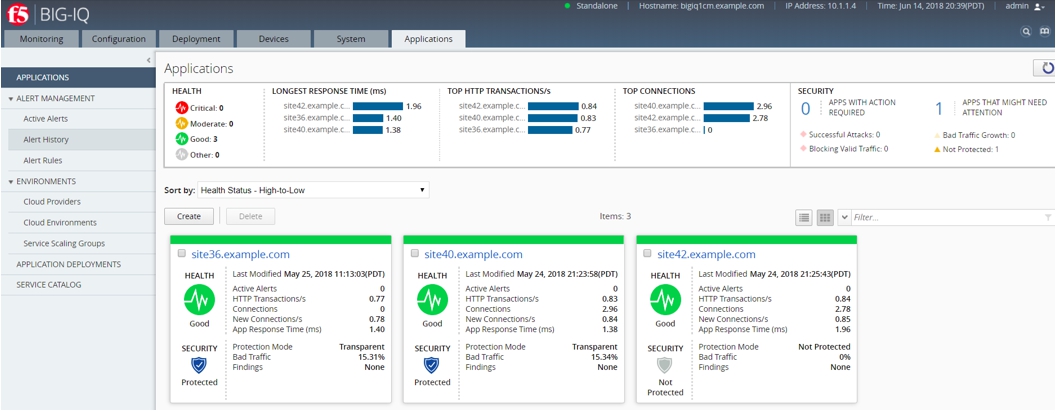
Task: Click the site36 Good health heartbeat icon
Action: [199, 300]
